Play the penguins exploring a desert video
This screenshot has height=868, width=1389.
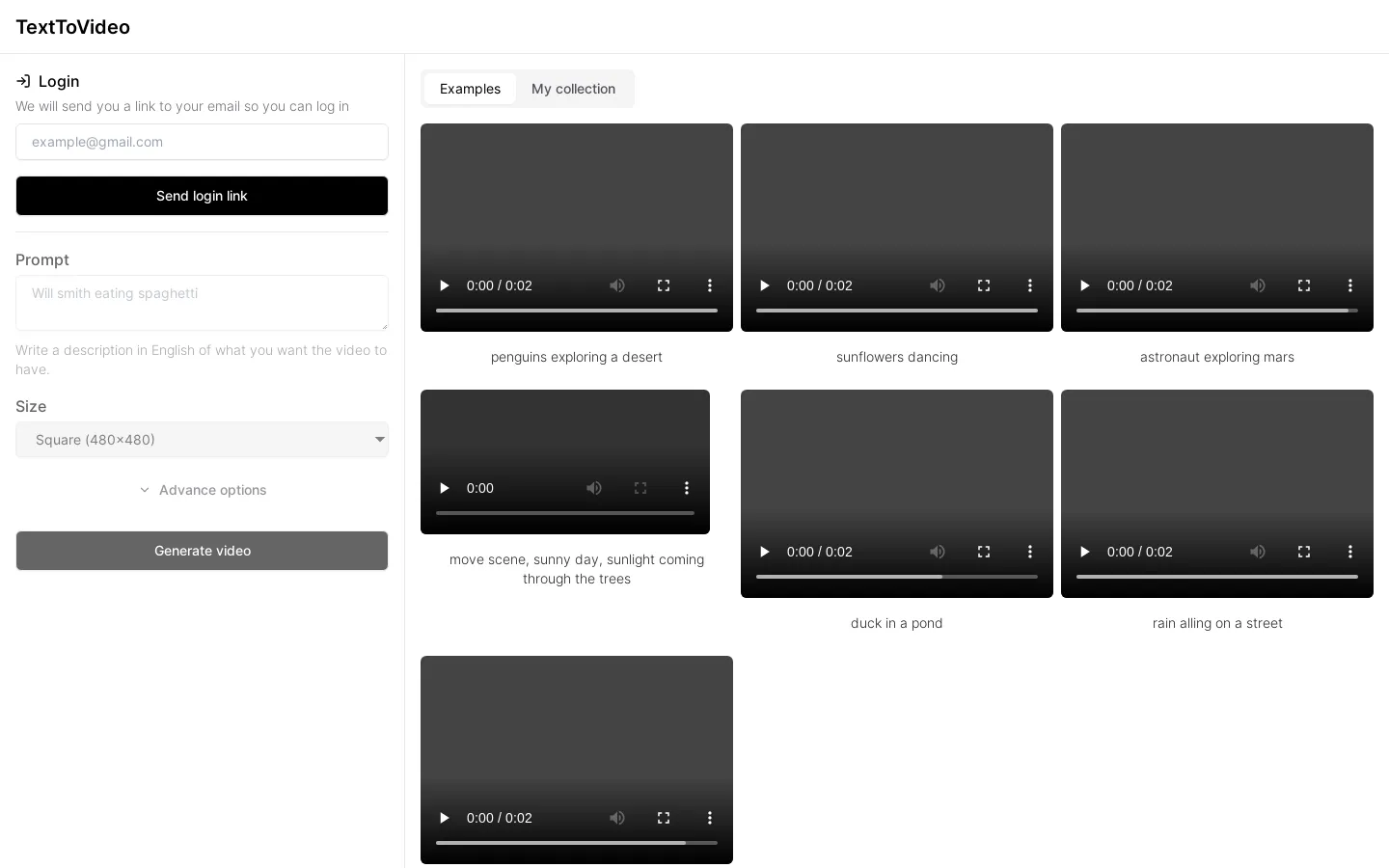pos(445,285)
